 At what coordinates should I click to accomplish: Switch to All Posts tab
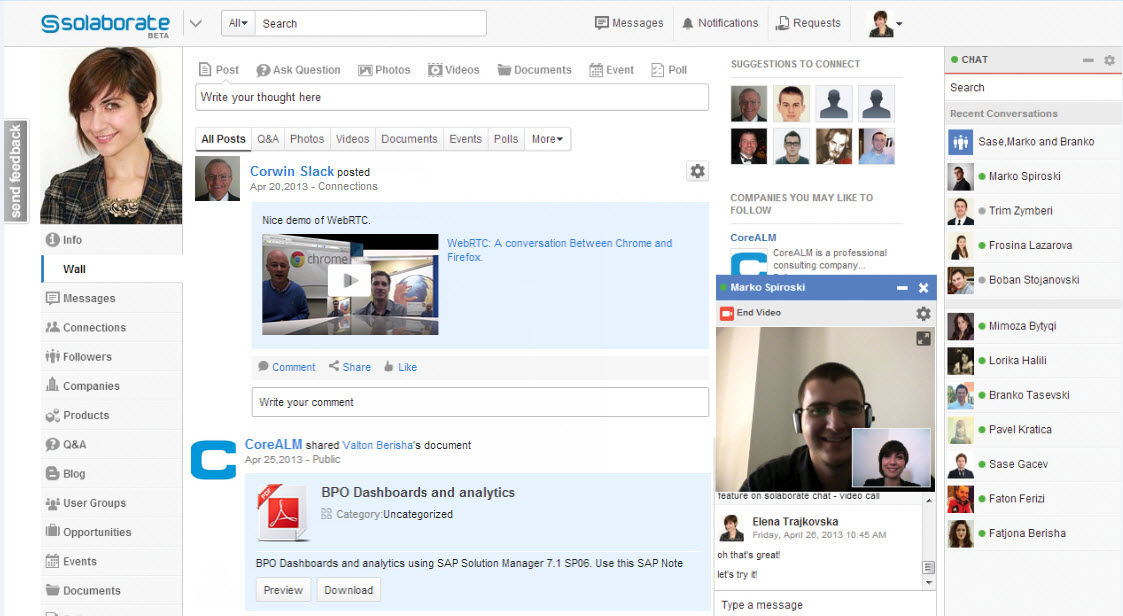tap(223, 139)
